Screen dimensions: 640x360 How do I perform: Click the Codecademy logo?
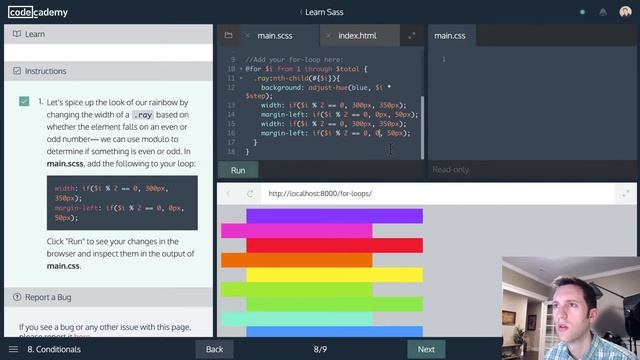tap(38, 12)
